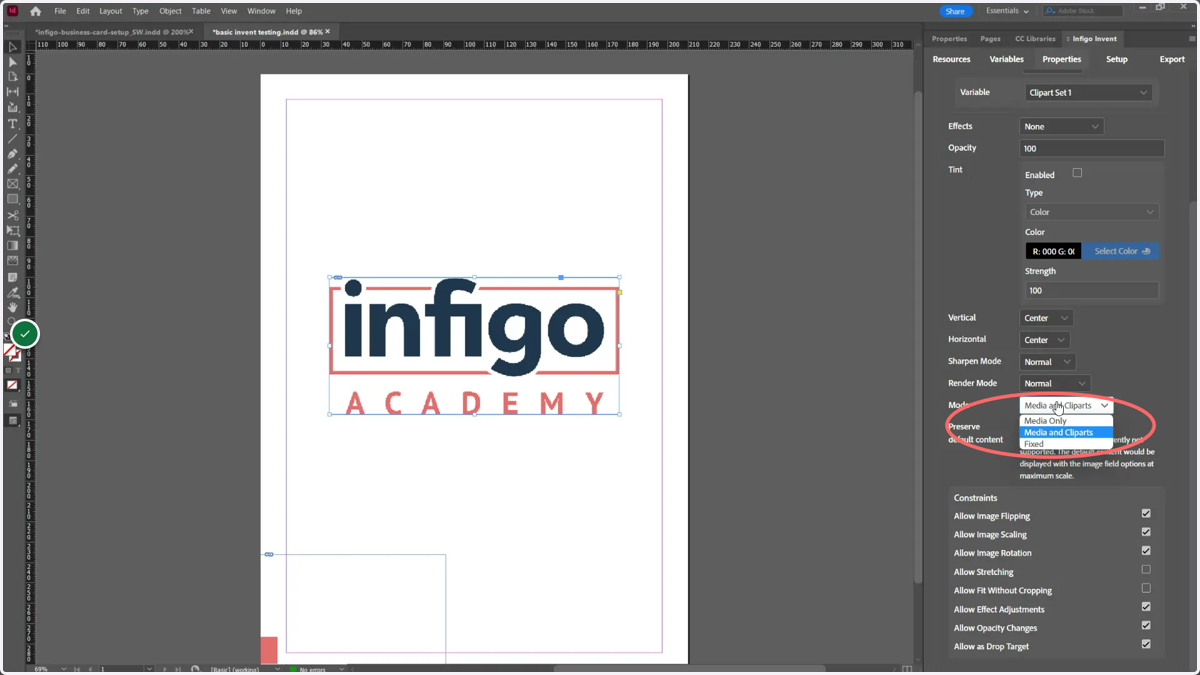Open the Horizontal alignment dropdown
The height and width of the screenshot is (675, 1200).
(1045, 340)
